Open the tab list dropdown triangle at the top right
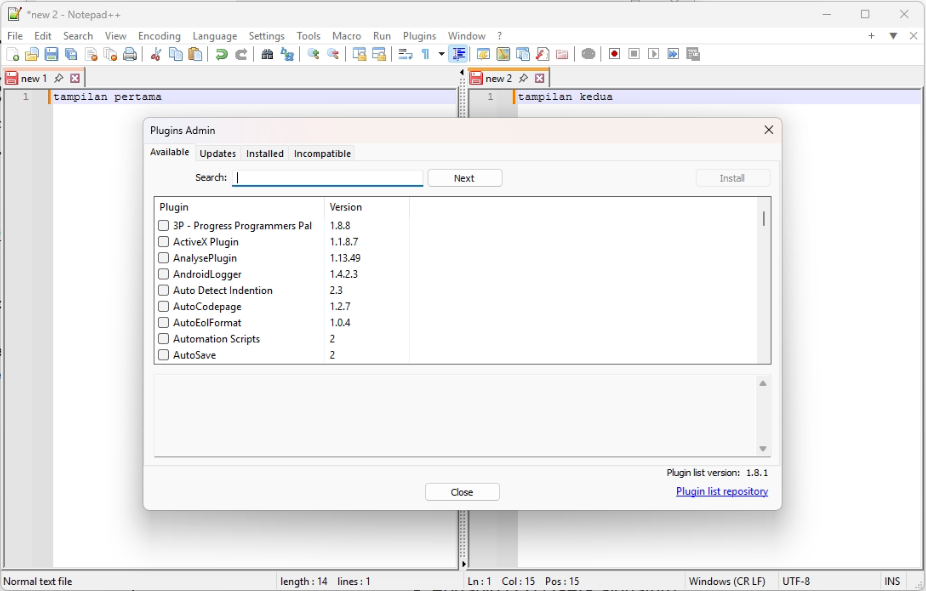 click(x=893, y=36)
